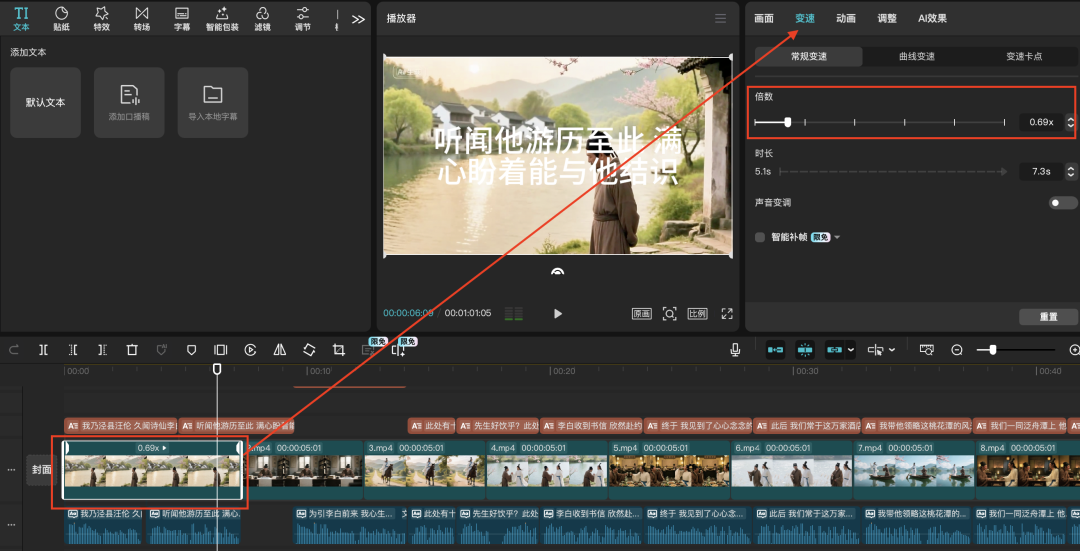Click the 重置 reset button
Screen dimensions: 1080x551
(x=1048, y=317)
